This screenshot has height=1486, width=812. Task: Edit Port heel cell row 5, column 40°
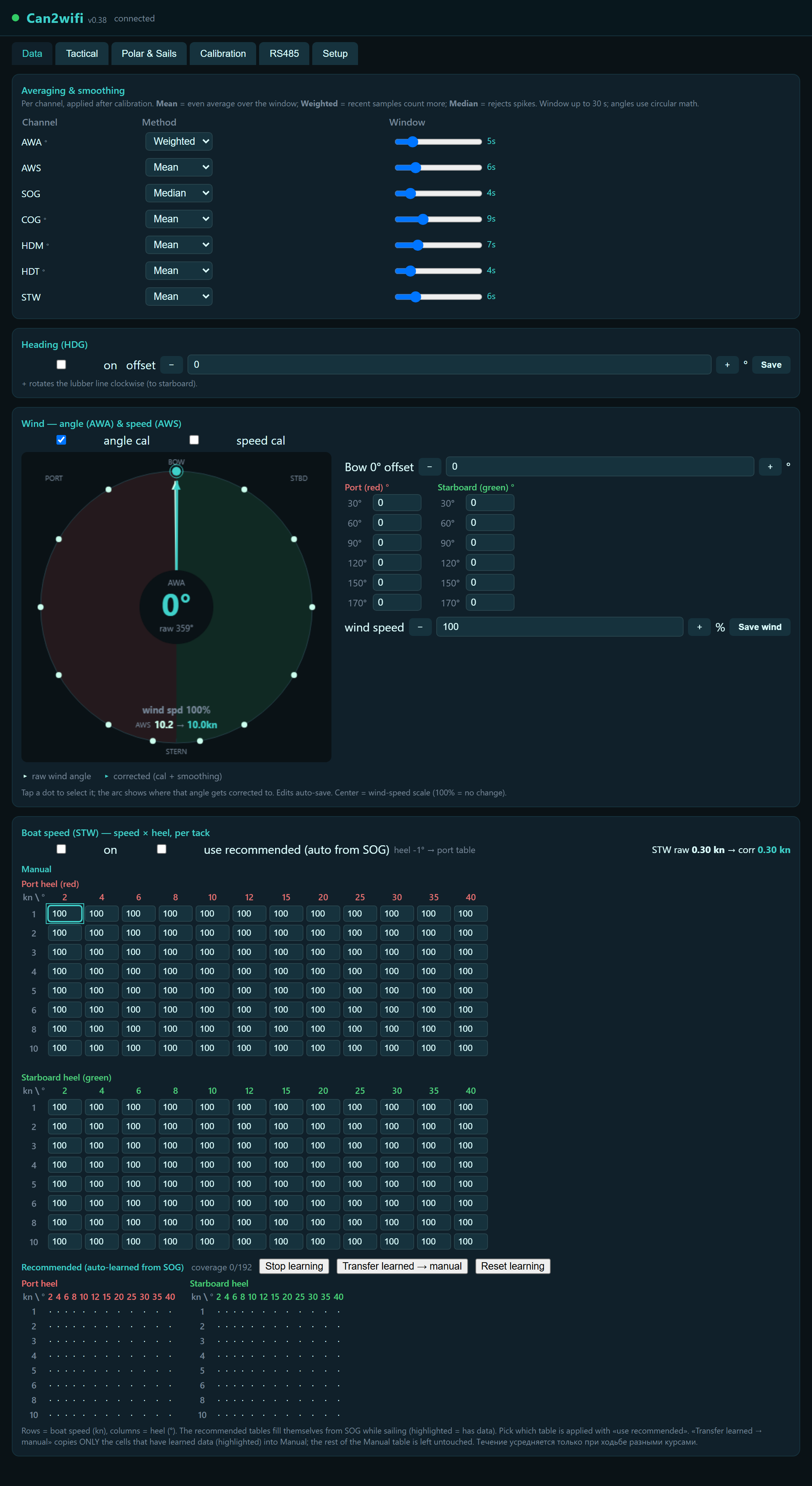pos(471,990)
